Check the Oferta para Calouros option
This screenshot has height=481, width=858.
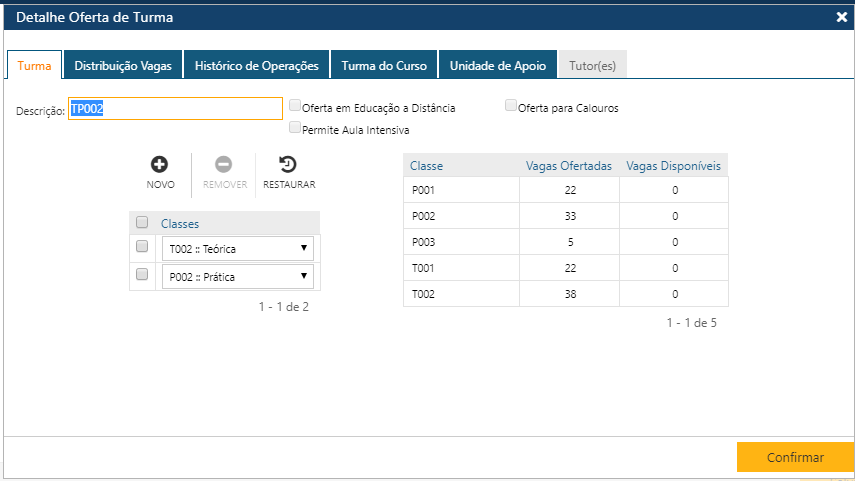(x=511, y=105)
